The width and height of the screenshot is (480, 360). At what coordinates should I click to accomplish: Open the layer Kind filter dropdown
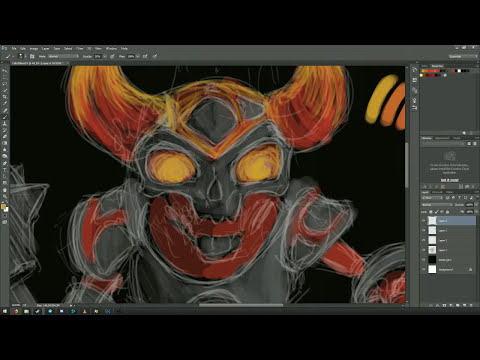(x=432, y=198)
